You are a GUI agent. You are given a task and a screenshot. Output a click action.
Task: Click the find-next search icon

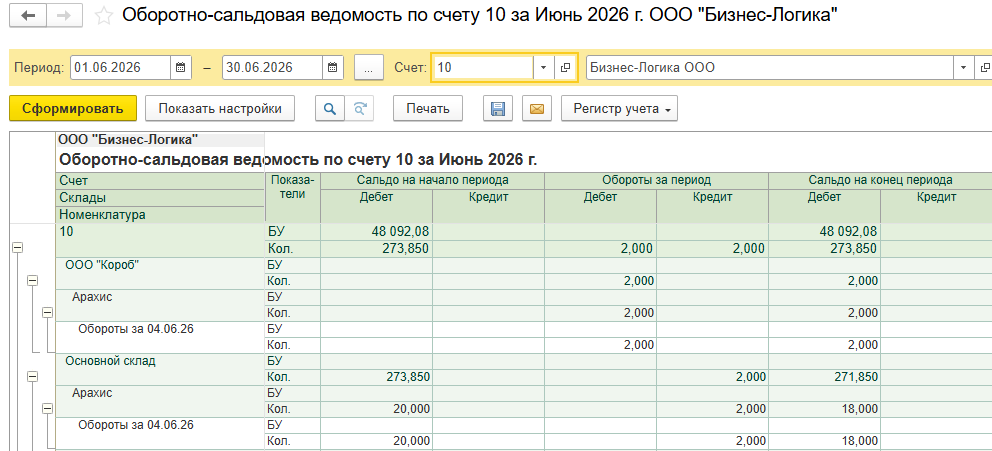point(359,108)
